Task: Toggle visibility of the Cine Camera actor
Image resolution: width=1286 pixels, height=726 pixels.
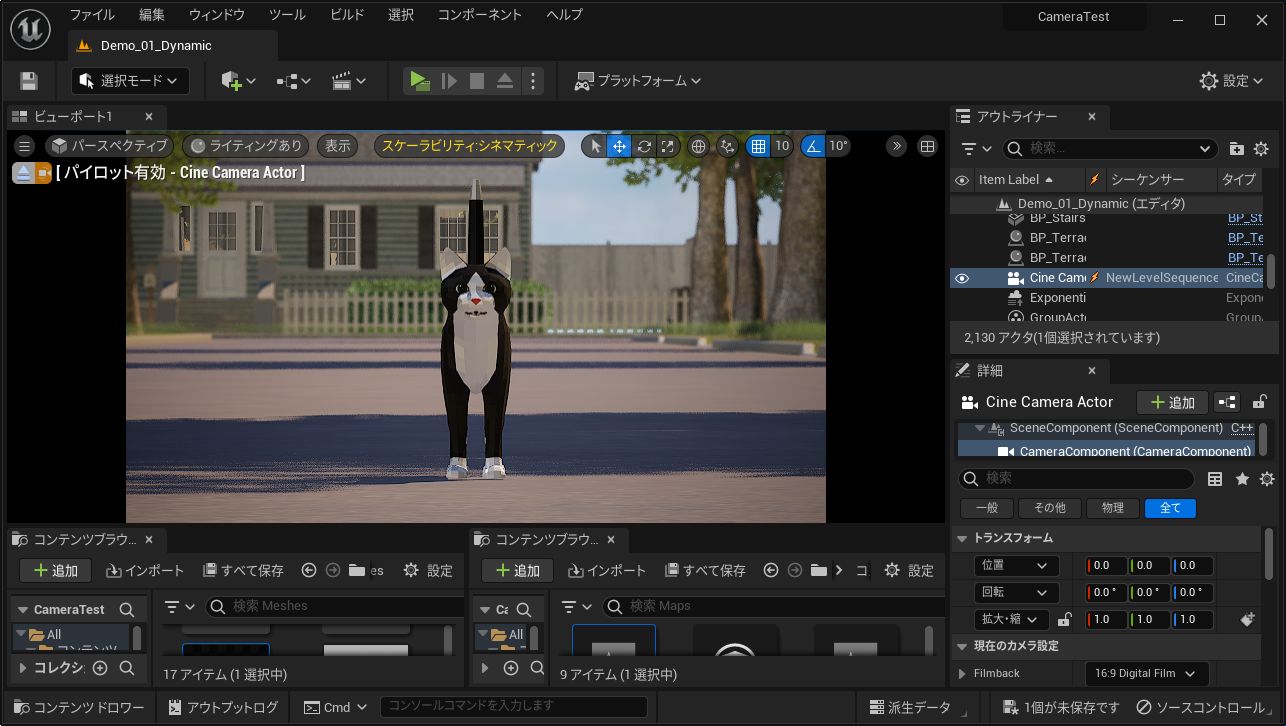Action: click(962, 277)
